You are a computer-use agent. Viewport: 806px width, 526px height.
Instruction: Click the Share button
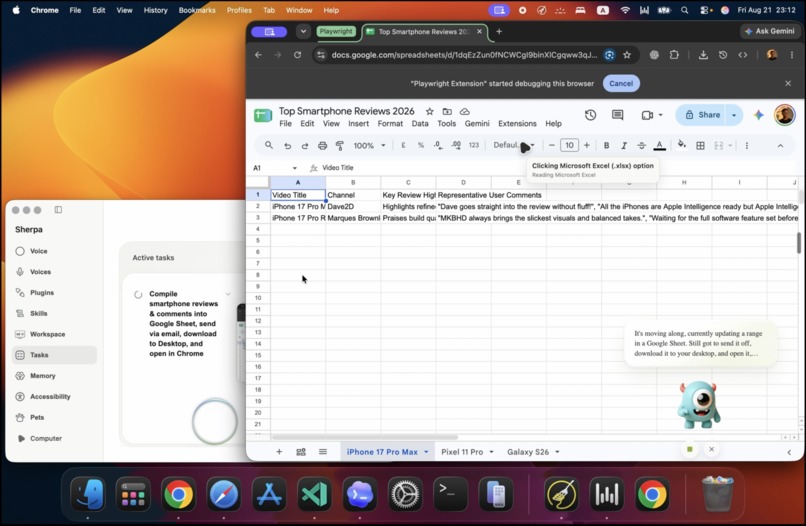[x=702, y=115]
